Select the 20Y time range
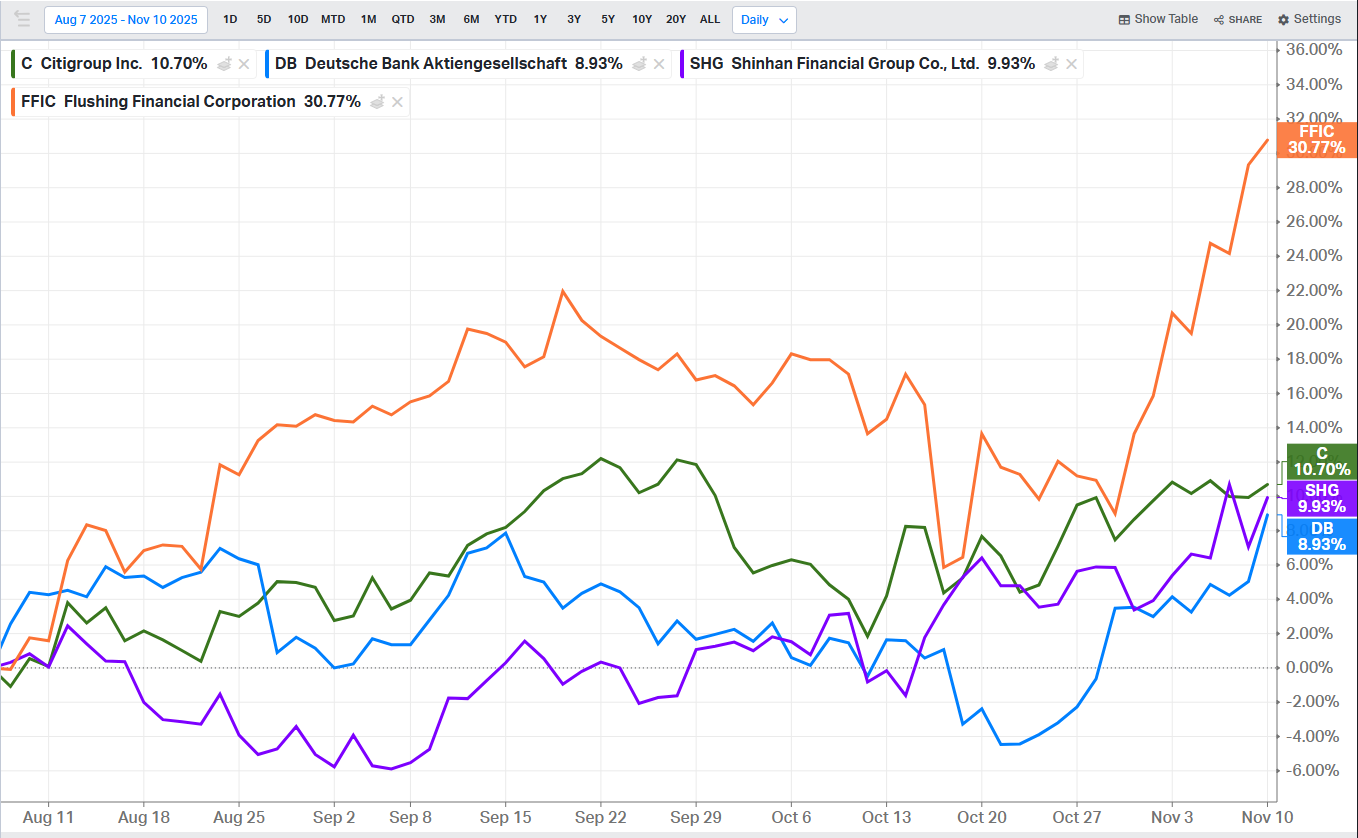Image resolution: width=1358 pixels, height=838 pixels. [x=676, y=19]
